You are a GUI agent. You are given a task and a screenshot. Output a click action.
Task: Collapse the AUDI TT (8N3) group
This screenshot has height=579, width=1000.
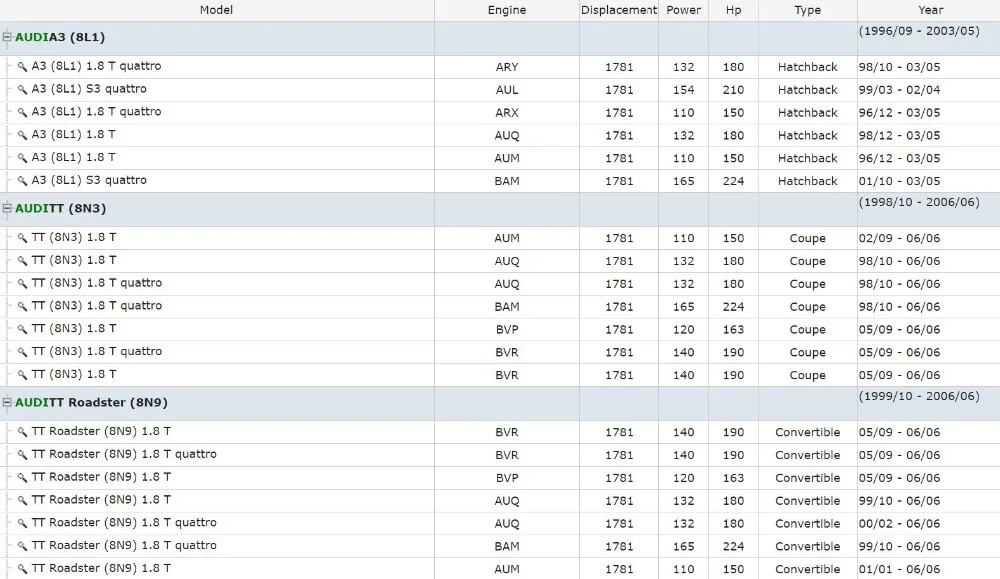[x=7, y=209]
